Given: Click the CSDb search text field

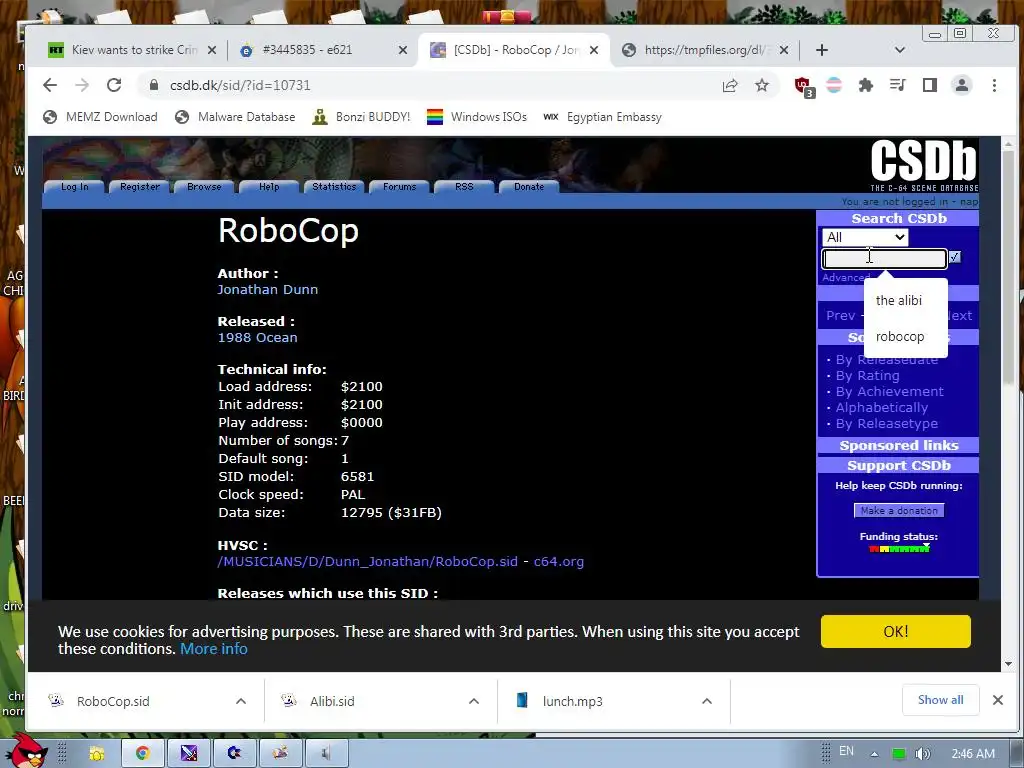Looking at the screenshot, I should [x=884, y=259].
